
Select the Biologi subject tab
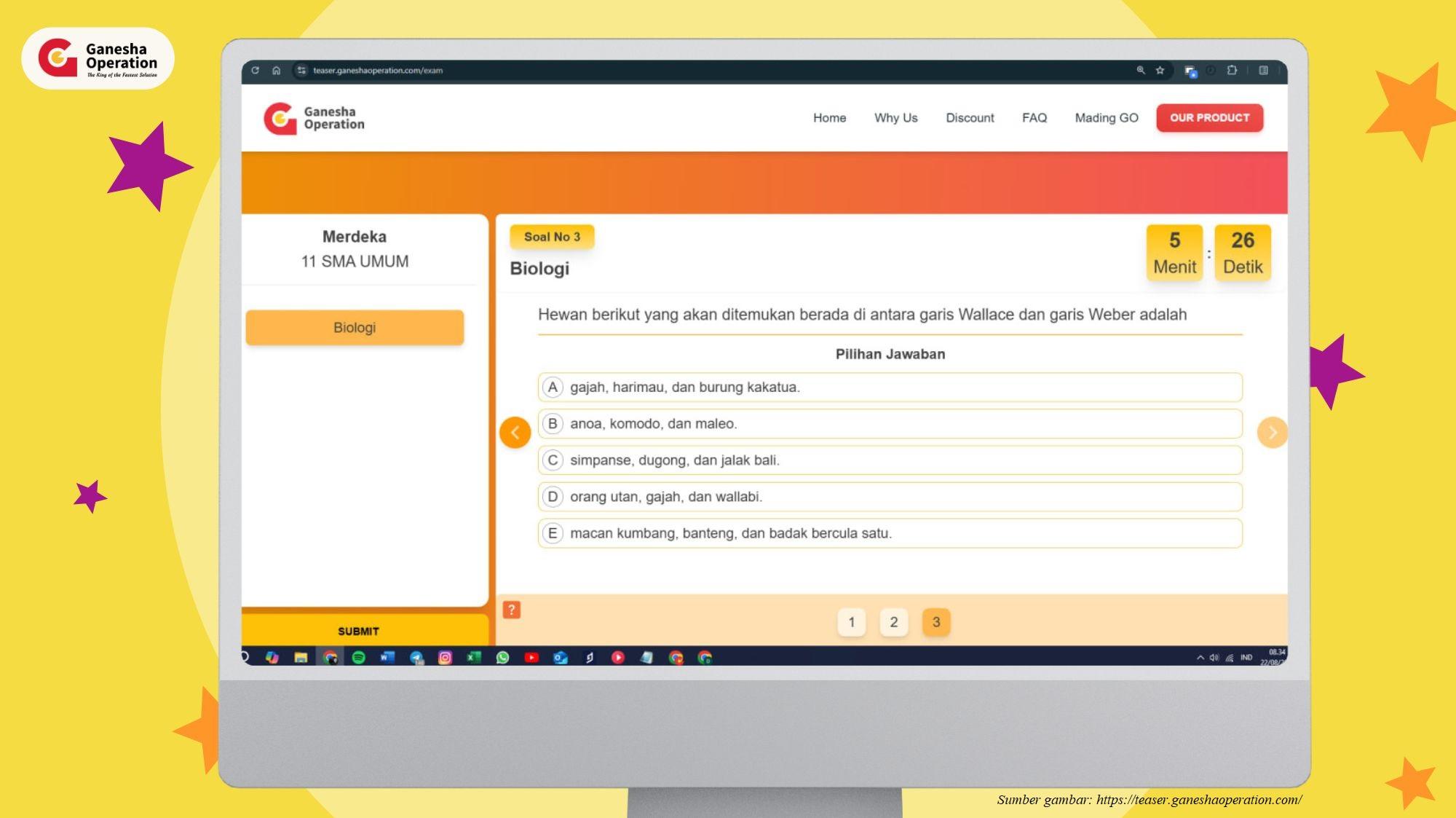(x=355, y=328)
